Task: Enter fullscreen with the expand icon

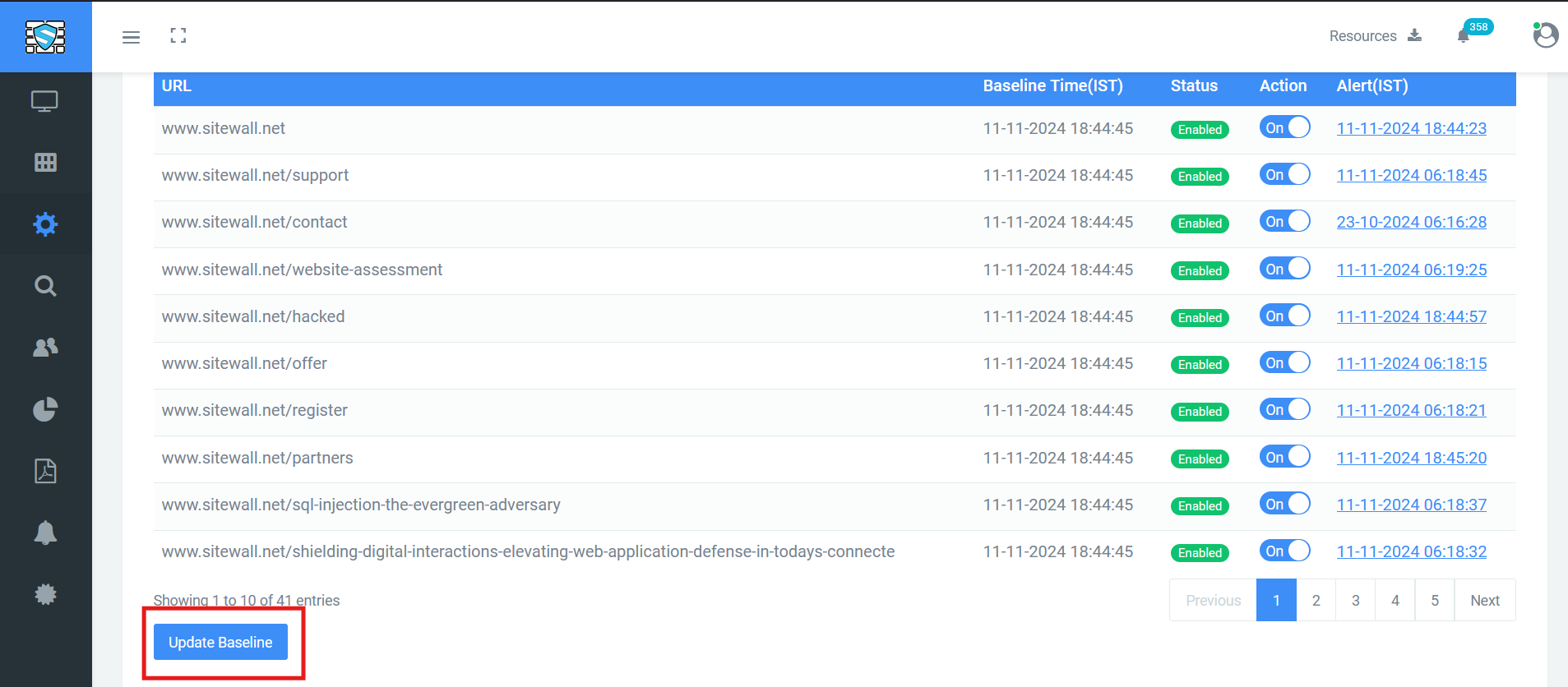Action: [x=178, y=35]
